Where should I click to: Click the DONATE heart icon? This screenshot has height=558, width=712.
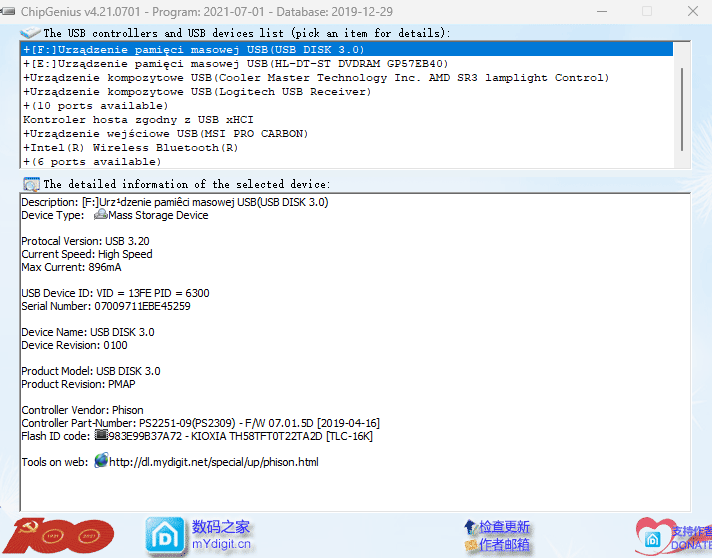click(654, 537)
